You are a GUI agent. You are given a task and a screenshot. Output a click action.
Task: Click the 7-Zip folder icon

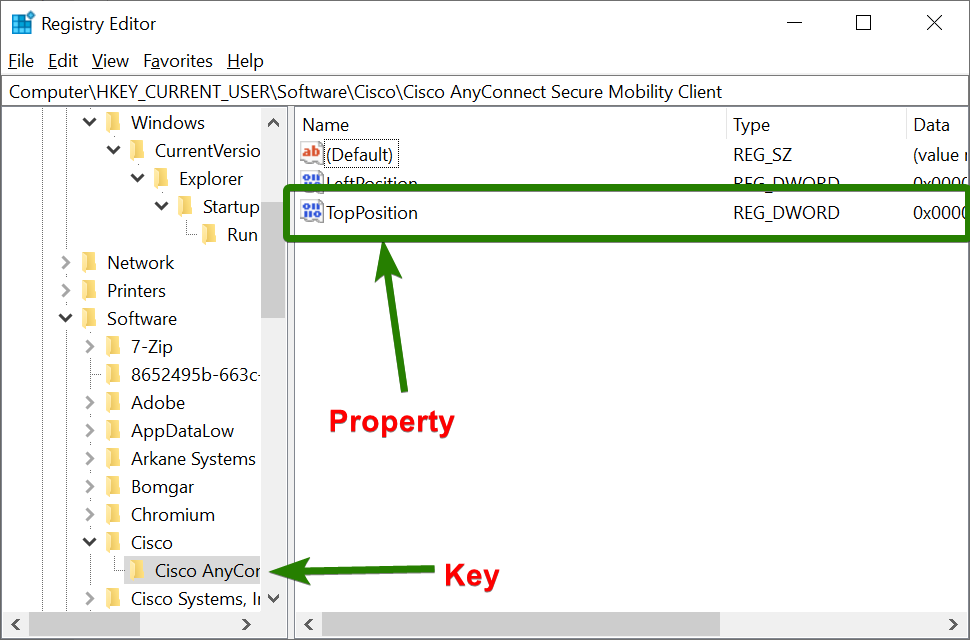pyautogui.click(x=113, y=346)
